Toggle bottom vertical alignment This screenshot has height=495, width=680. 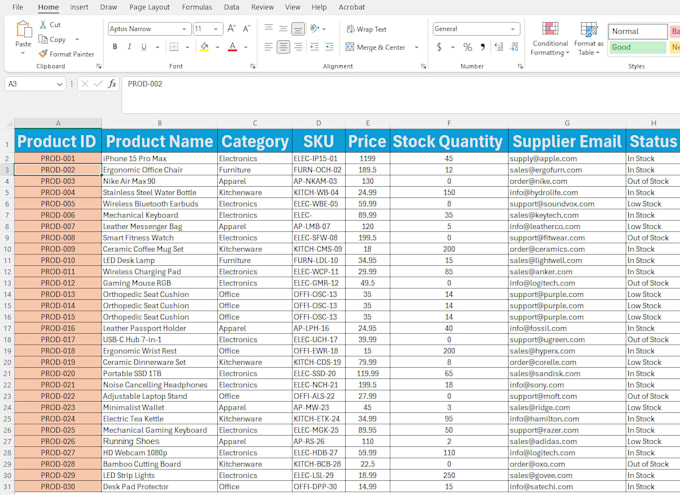point(298,29)
